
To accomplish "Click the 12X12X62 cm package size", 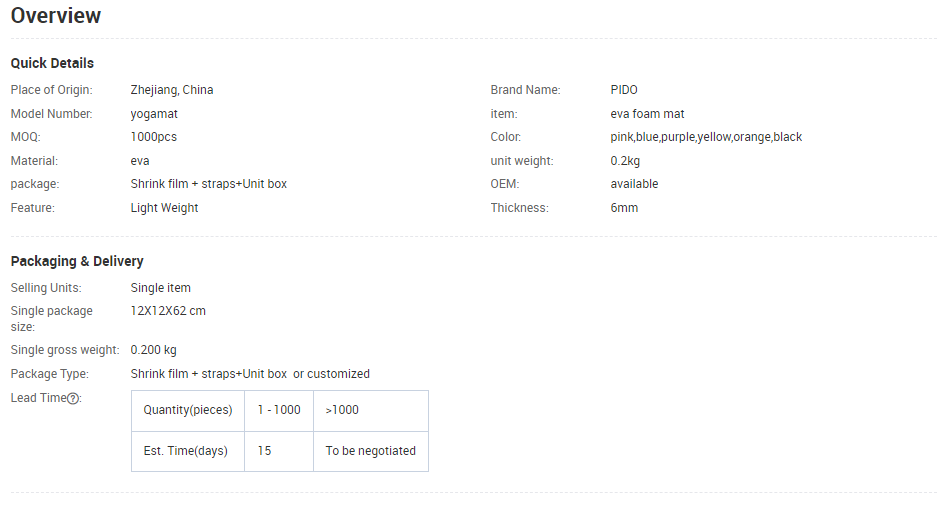I will (x=168, y=311).
